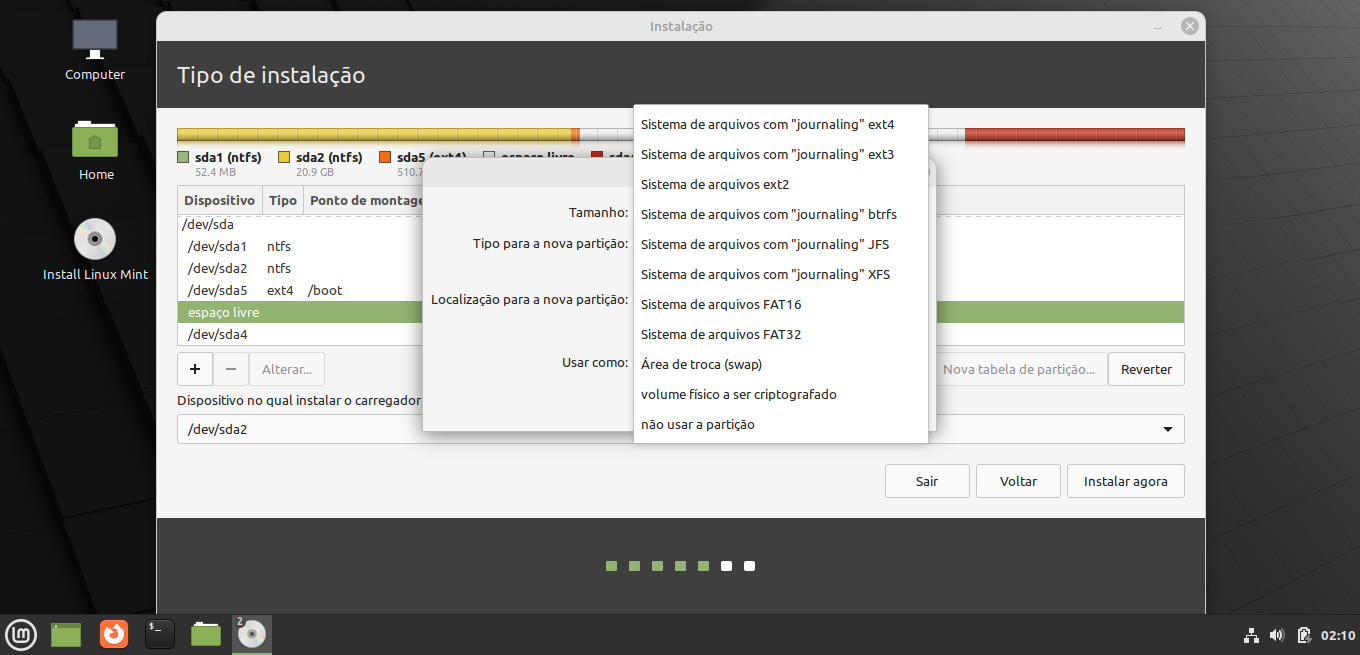
Task: Choose journaling ext3 file system option
Action: [780, 155]
